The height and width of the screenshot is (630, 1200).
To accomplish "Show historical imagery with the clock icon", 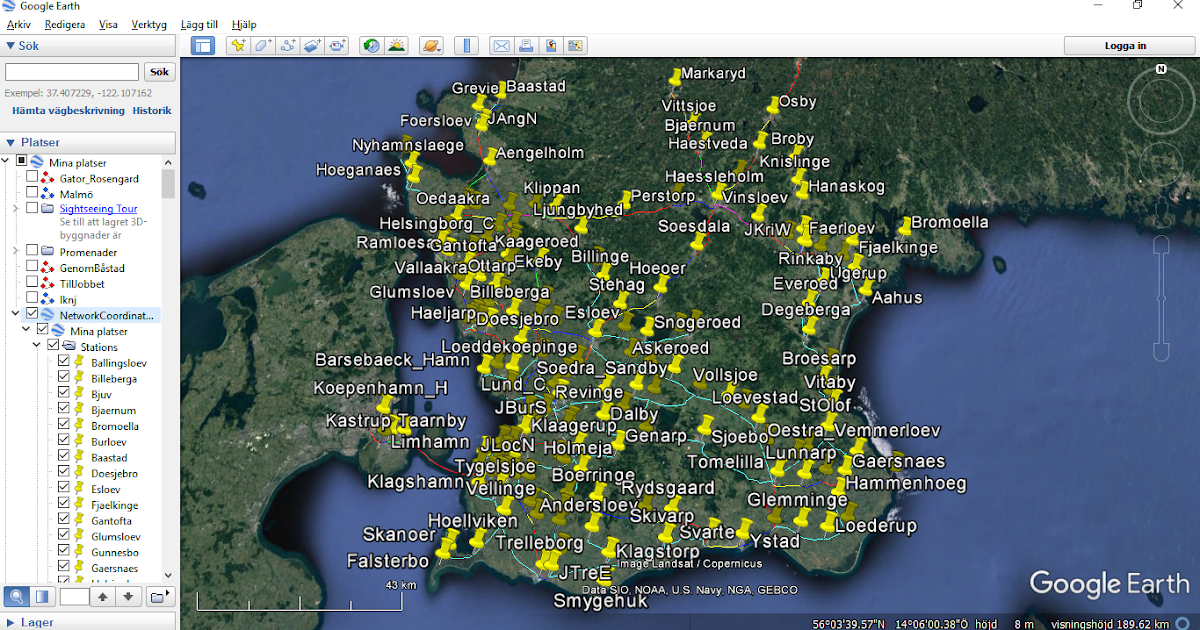I will click(370, 45).
